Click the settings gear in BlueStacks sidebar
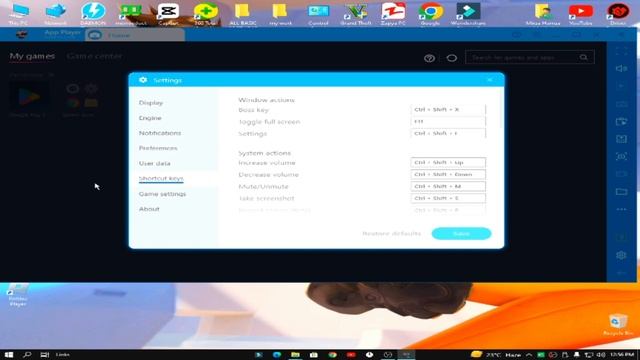The image size is (640, 360). [621, 255]
